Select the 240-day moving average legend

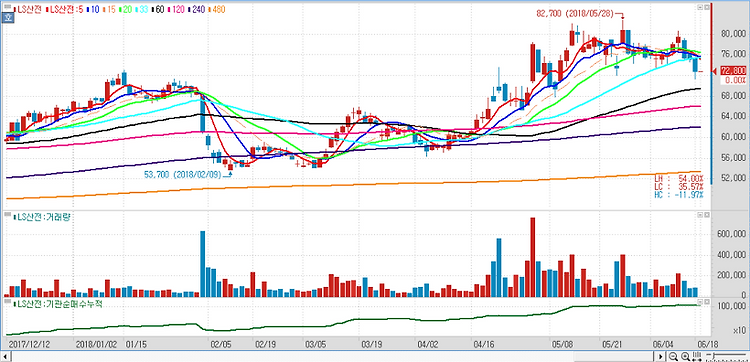tap(196, 9)
